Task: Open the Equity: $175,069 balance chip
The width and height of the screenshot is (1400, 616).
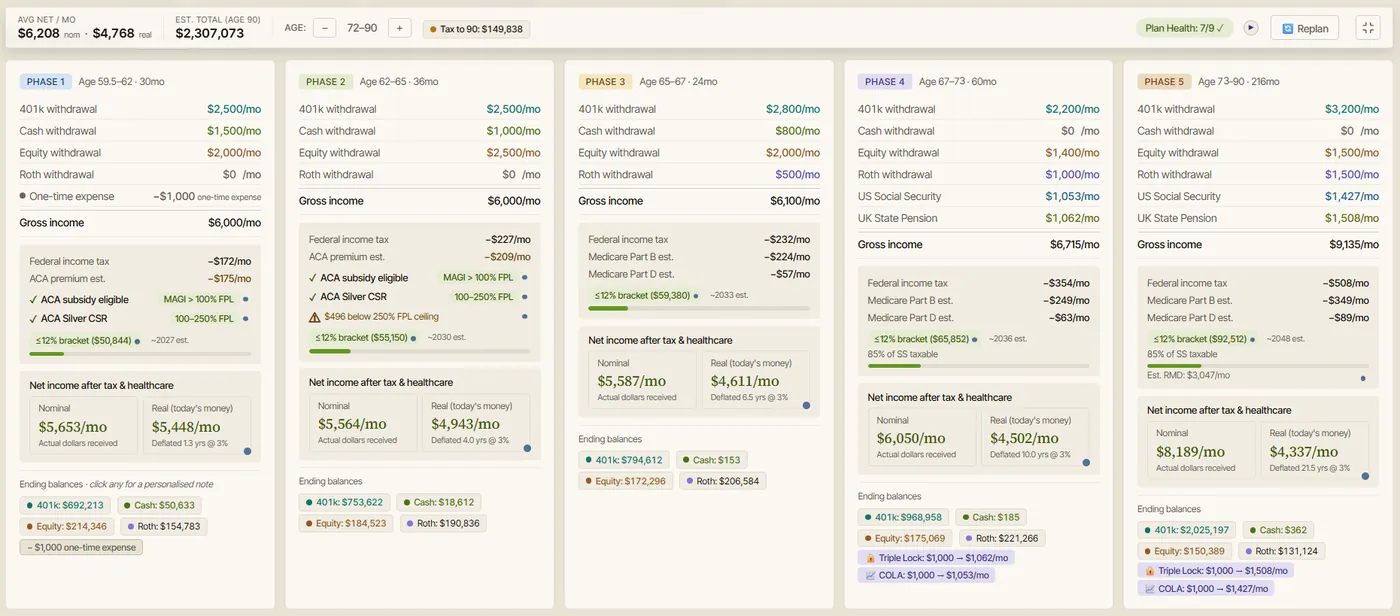Action: pos(905,538)
